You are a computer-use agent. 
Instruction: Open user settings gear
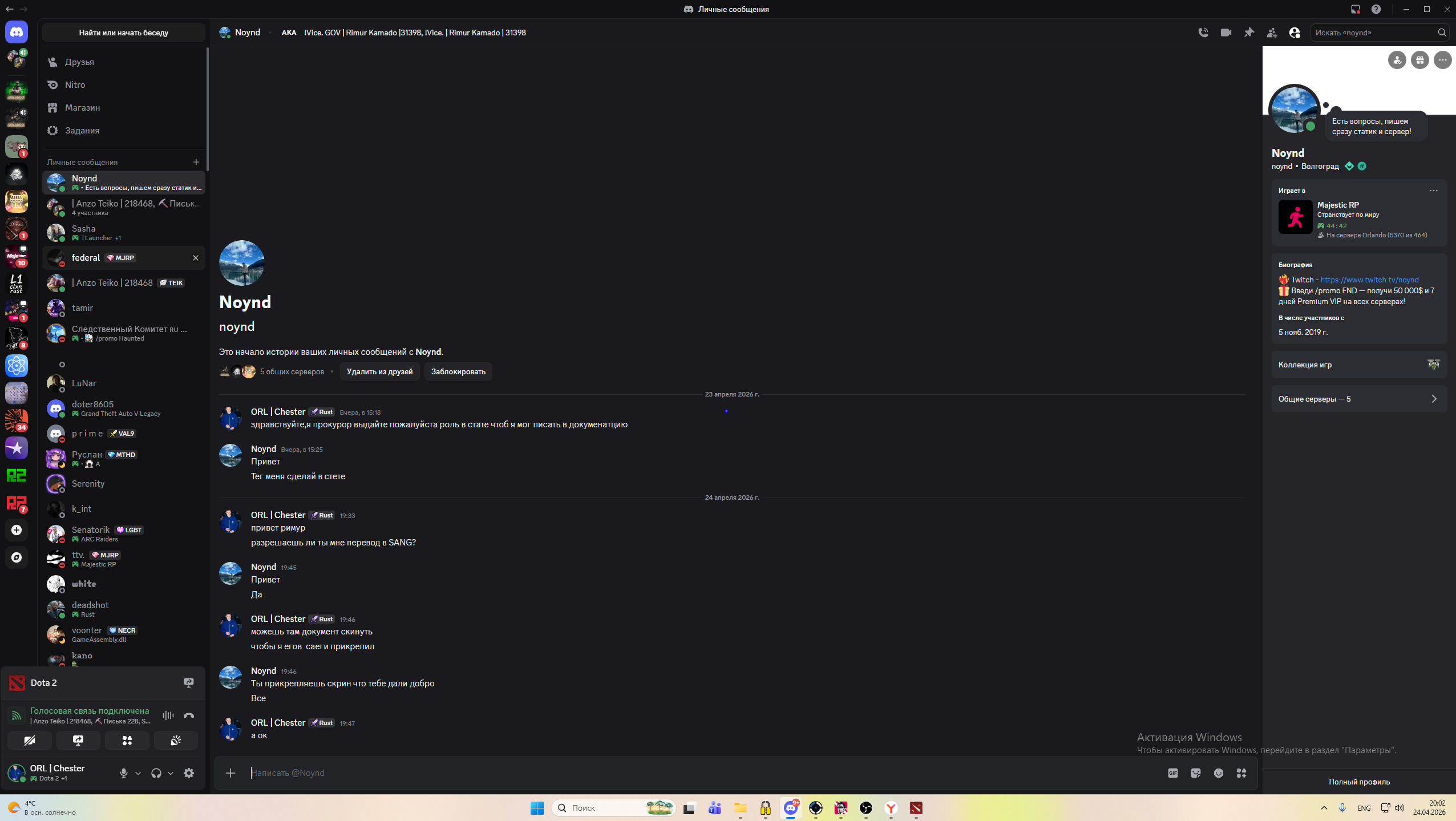[x=189, y=773]
